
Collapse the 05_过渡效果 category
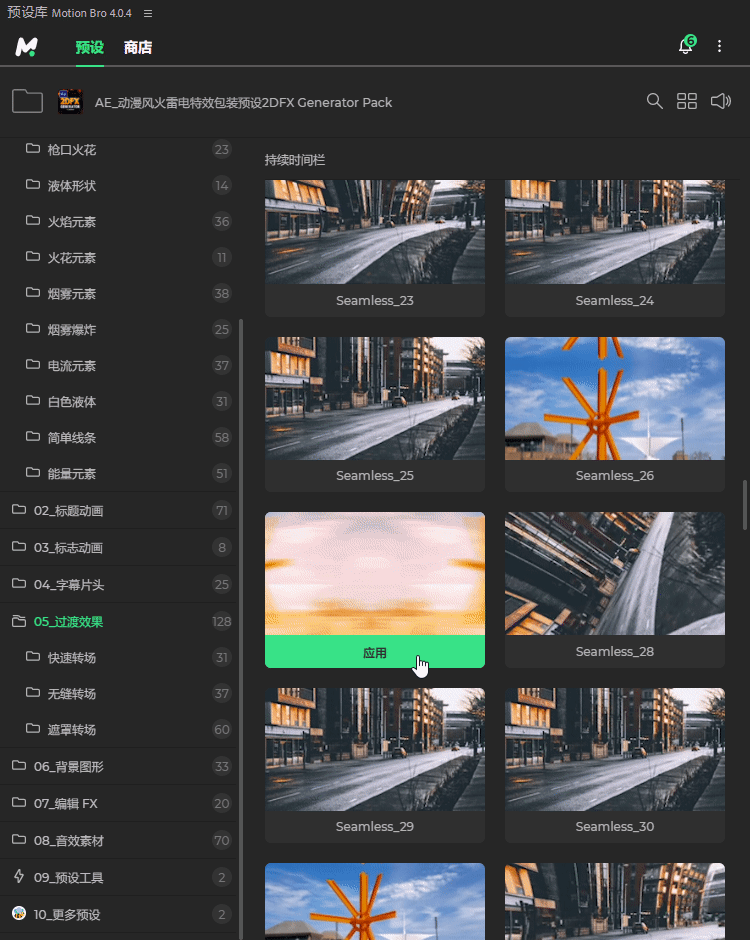(119, 622)
